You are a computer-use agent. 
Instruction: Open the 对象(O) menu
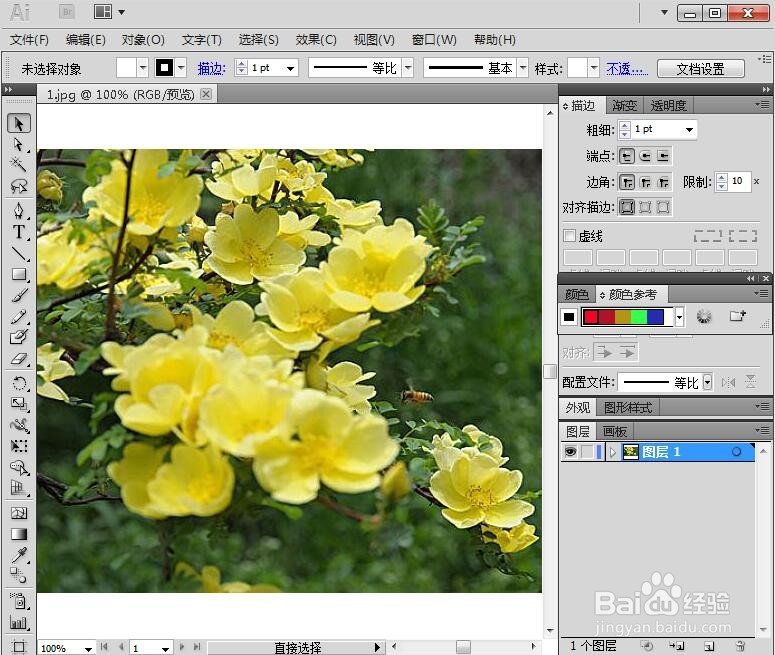click(x=143, y=40)
